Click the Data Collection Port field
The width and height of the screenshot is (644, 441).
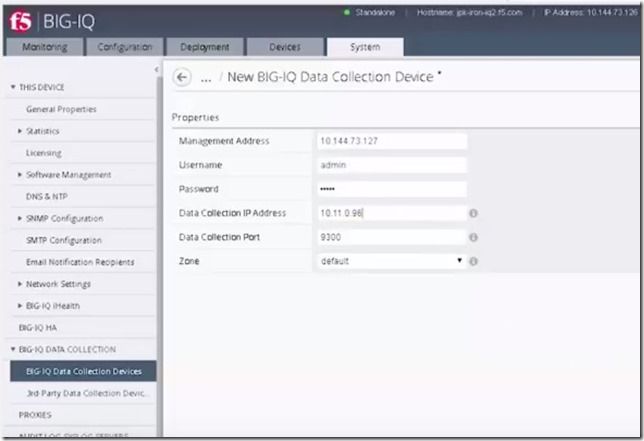[x=392, y=237]
